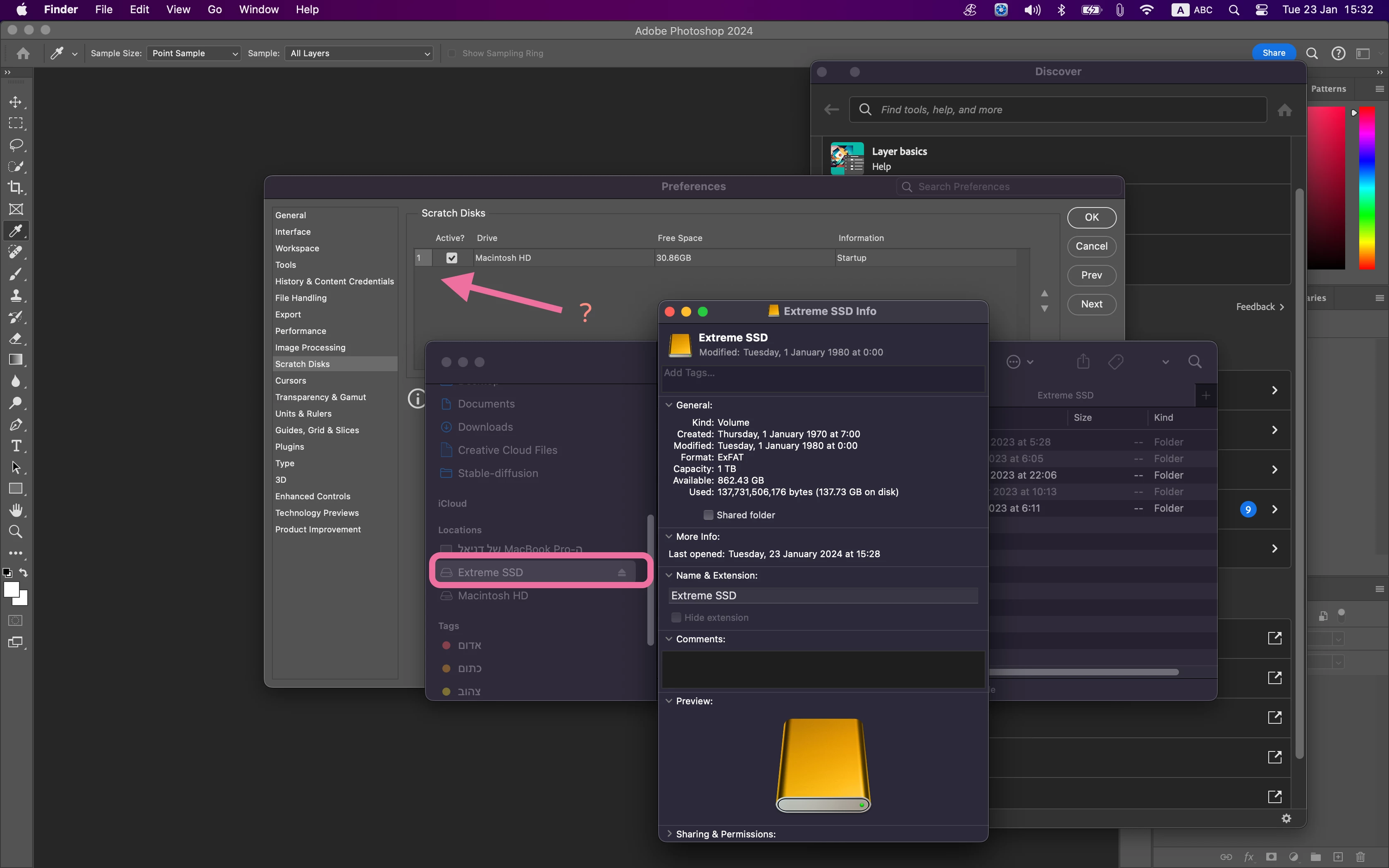The height and width of the screenshot is (868, 1389).
Task: Select the Move tool
Action: [15, 102]
